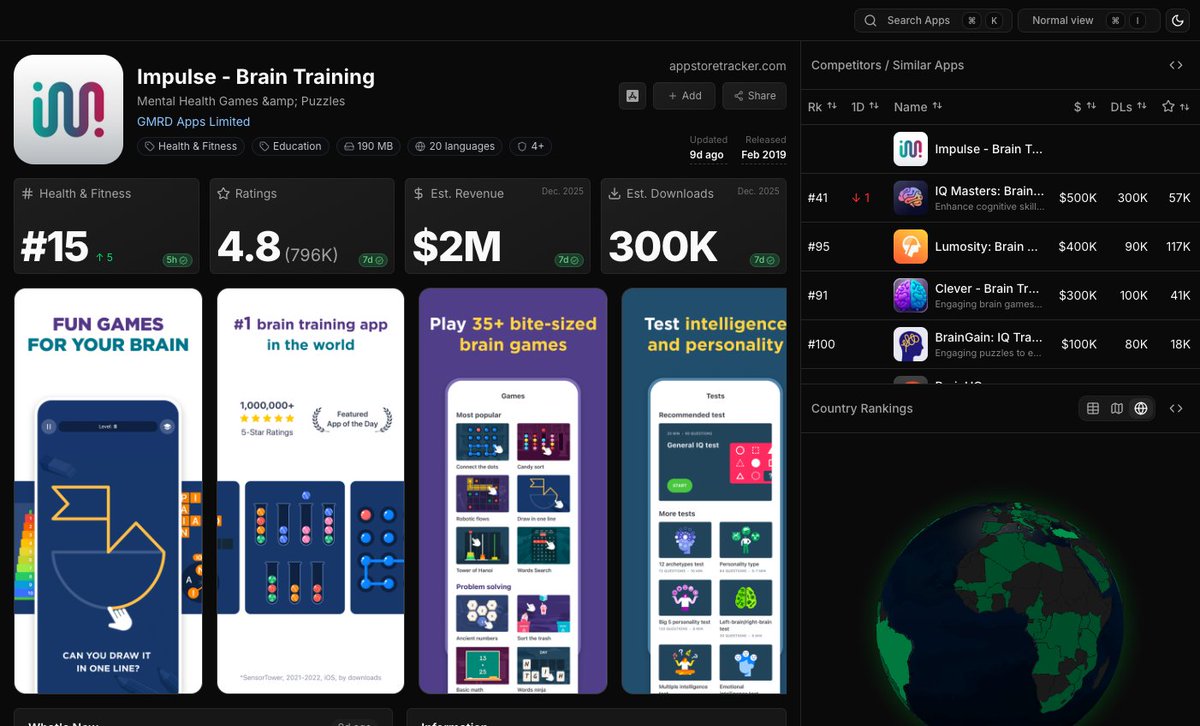
Task: Open the 'Fun games for your brain' screenshot
Action: 108,491
